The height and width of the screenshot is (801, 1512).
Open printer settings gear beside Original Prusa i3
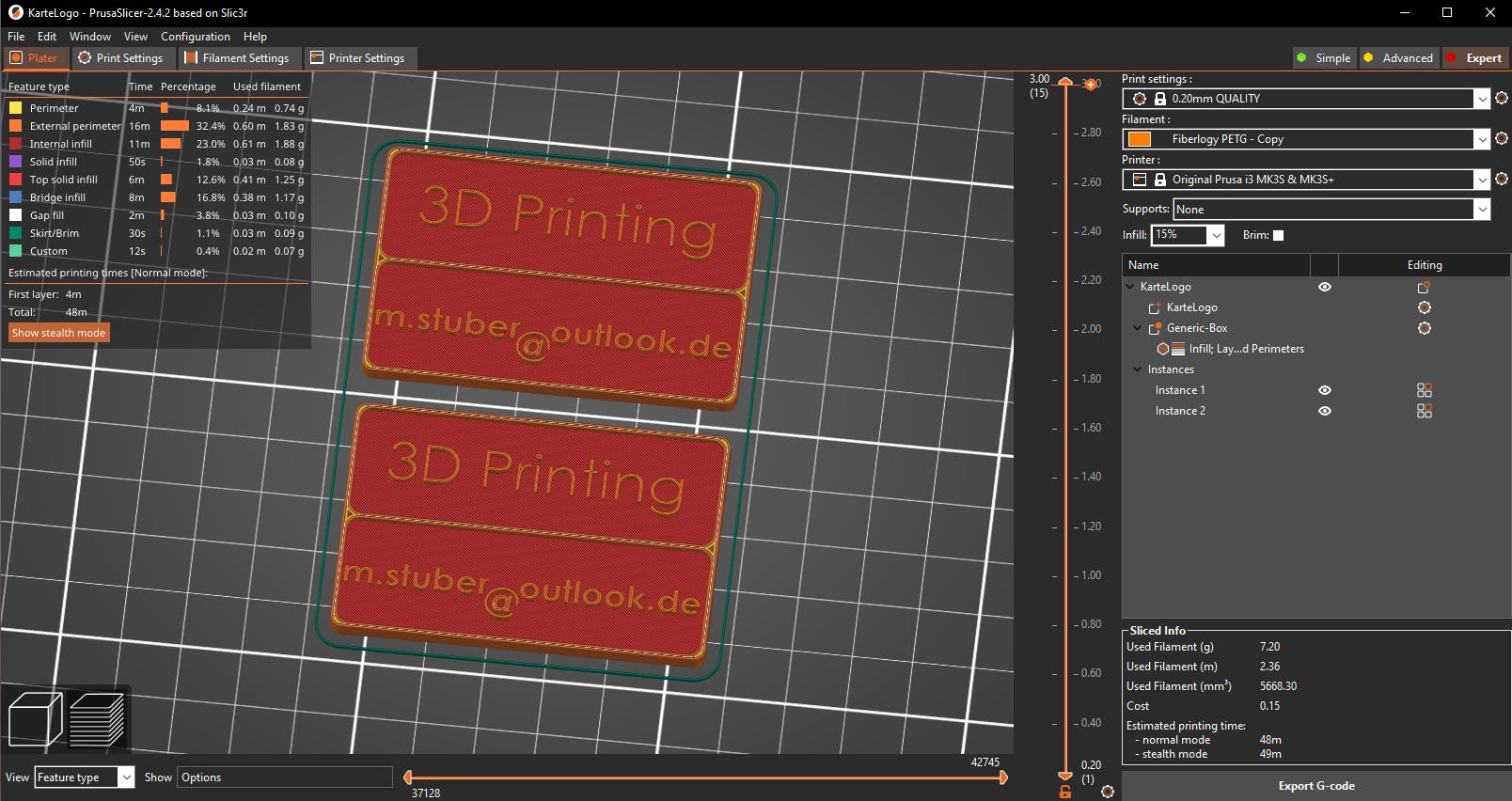[x=1502, y=179]
